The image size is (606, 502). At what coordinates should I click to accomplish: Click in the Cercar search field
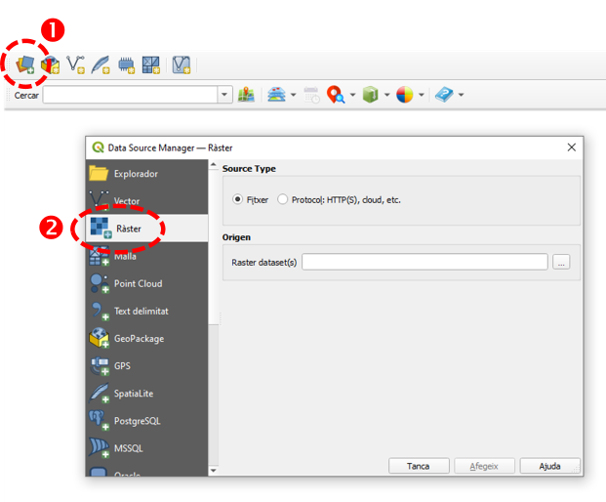pos(130,95)
